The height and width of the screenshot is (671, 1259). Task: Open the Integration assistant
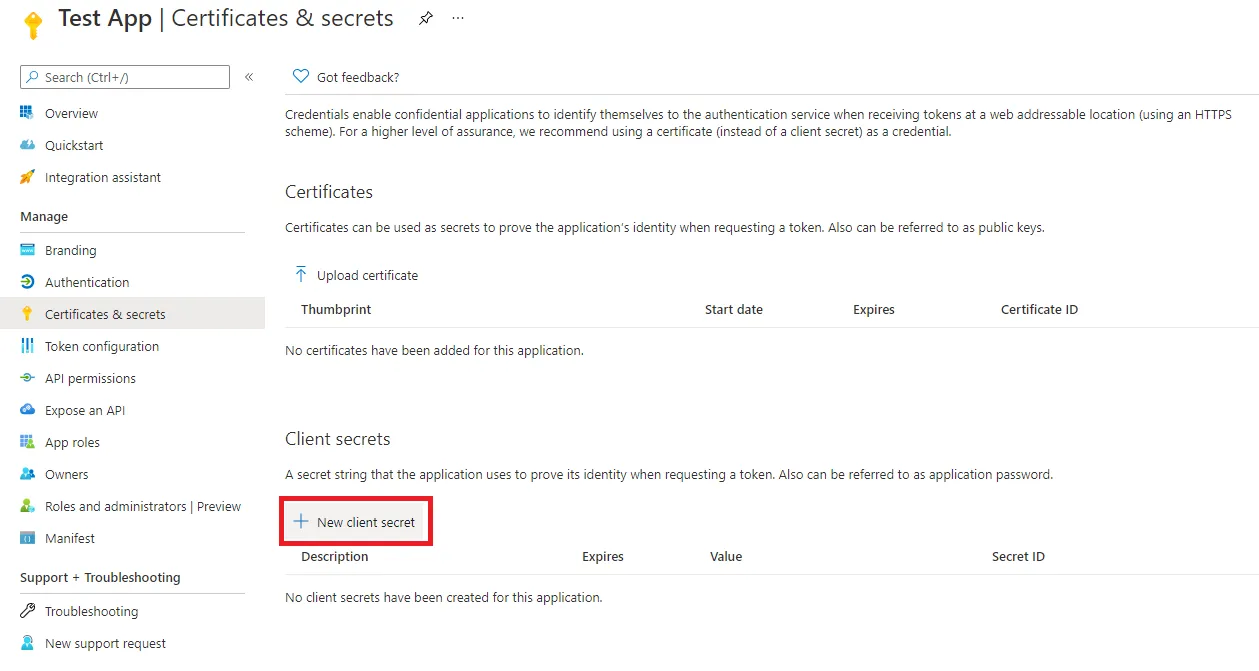click(x=103, y=177)
